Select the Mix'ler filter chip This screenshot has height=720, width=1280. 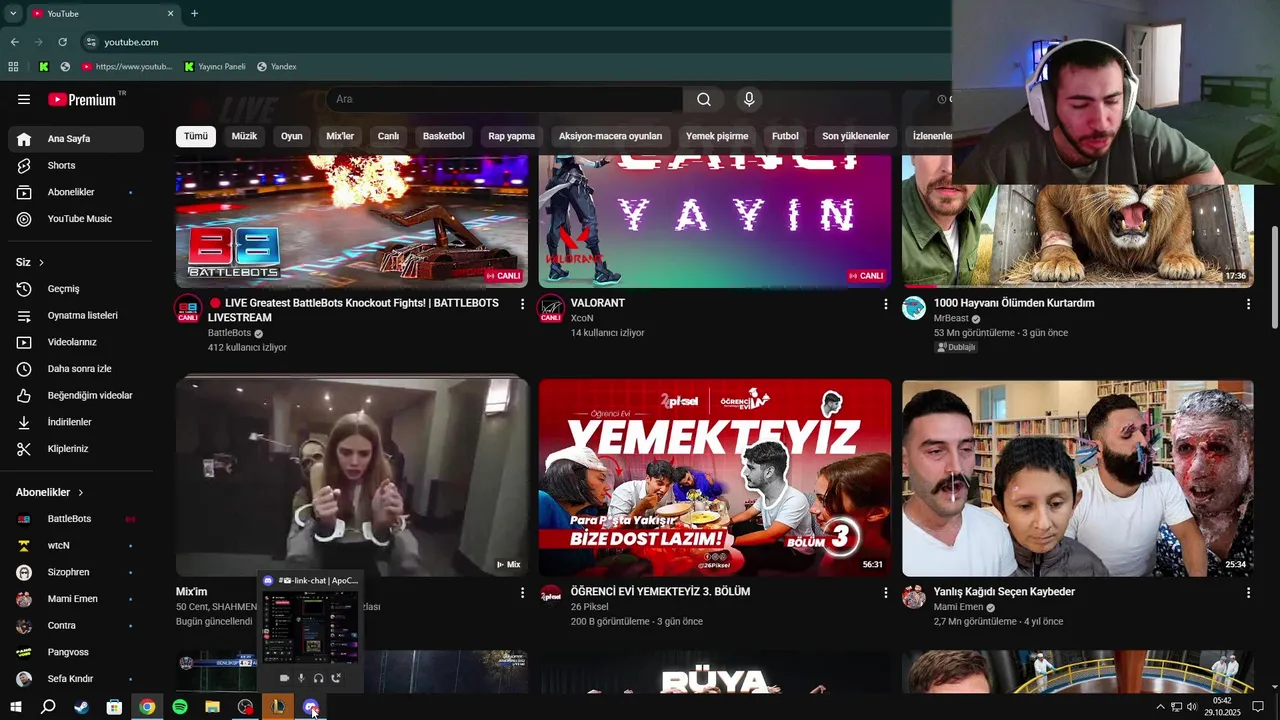pos(340,136)
